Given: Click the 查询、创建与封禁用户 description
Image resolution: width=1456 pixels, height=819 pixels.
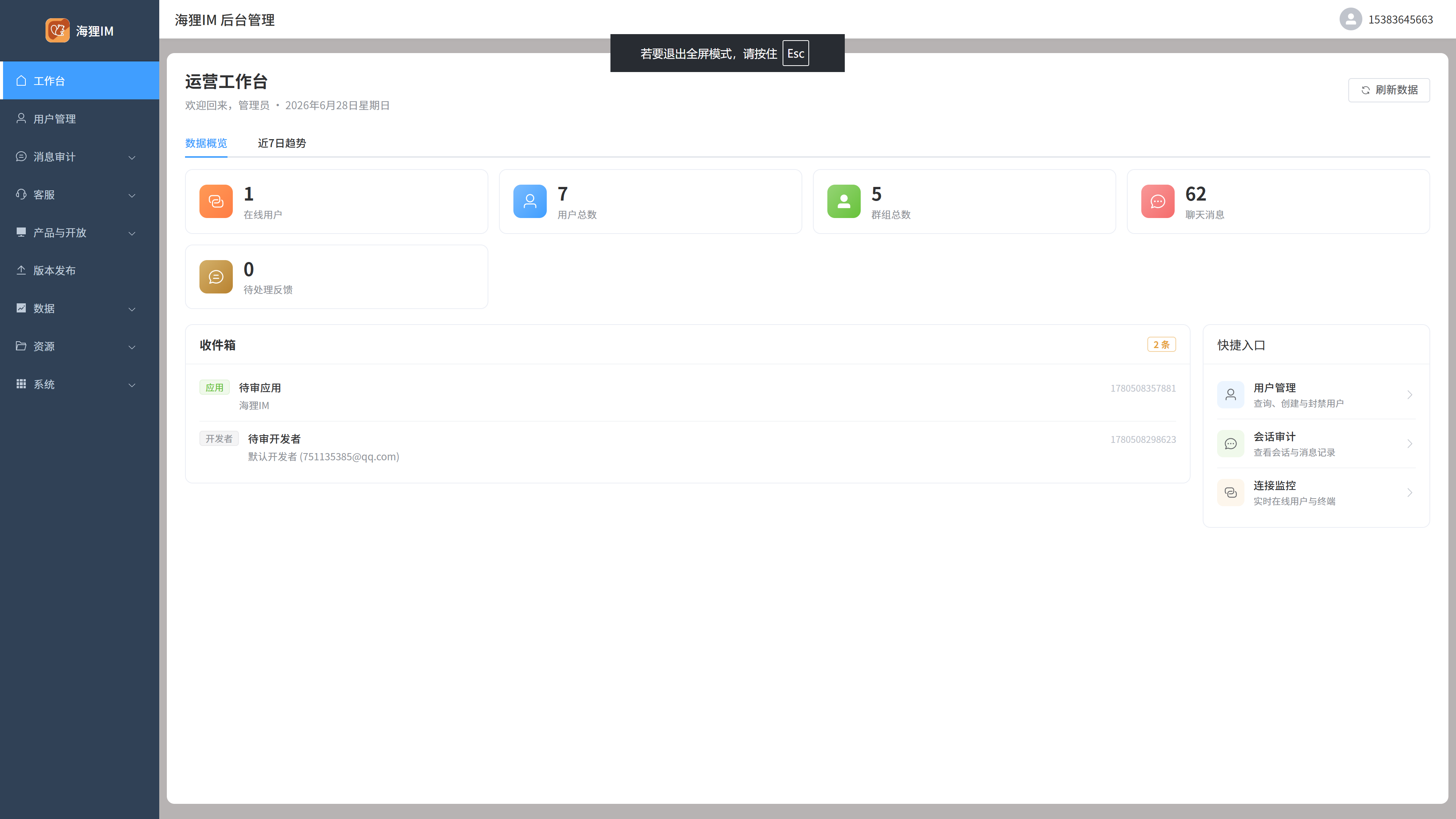Looking at the screenshot, I should click(1298, 403).
